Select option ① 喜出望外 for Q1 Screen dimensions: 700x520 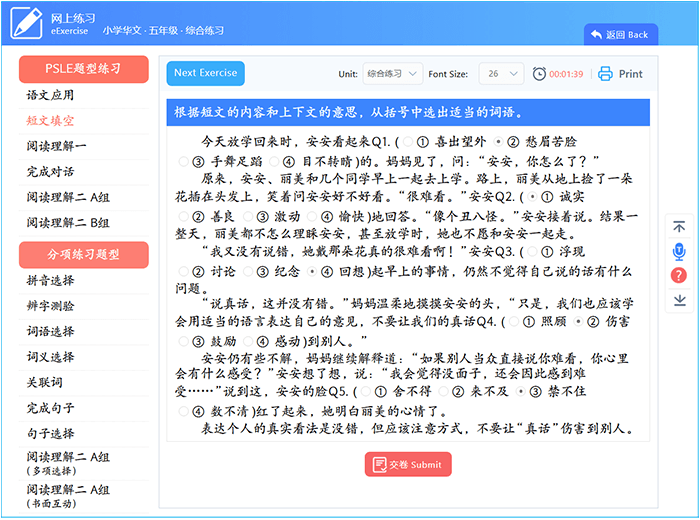point(408,142)
